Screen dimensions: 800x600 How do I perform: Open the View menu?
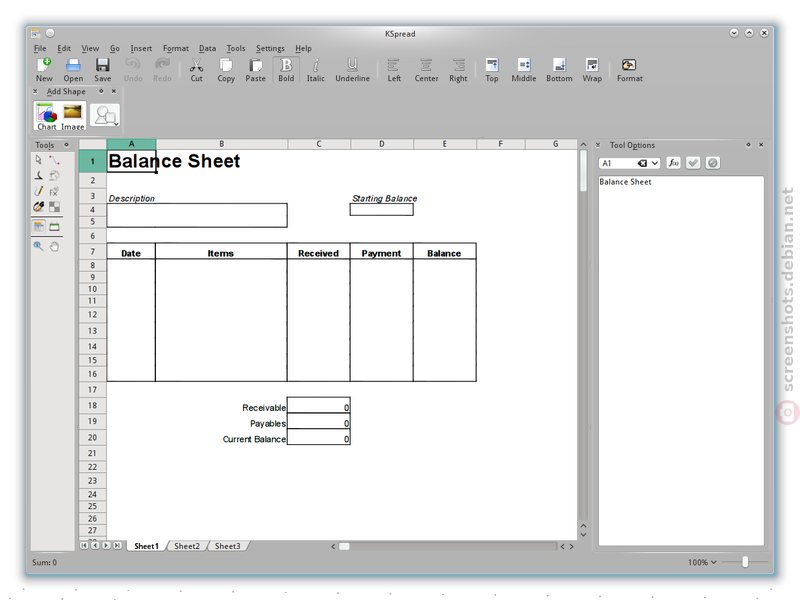point(90,48)
